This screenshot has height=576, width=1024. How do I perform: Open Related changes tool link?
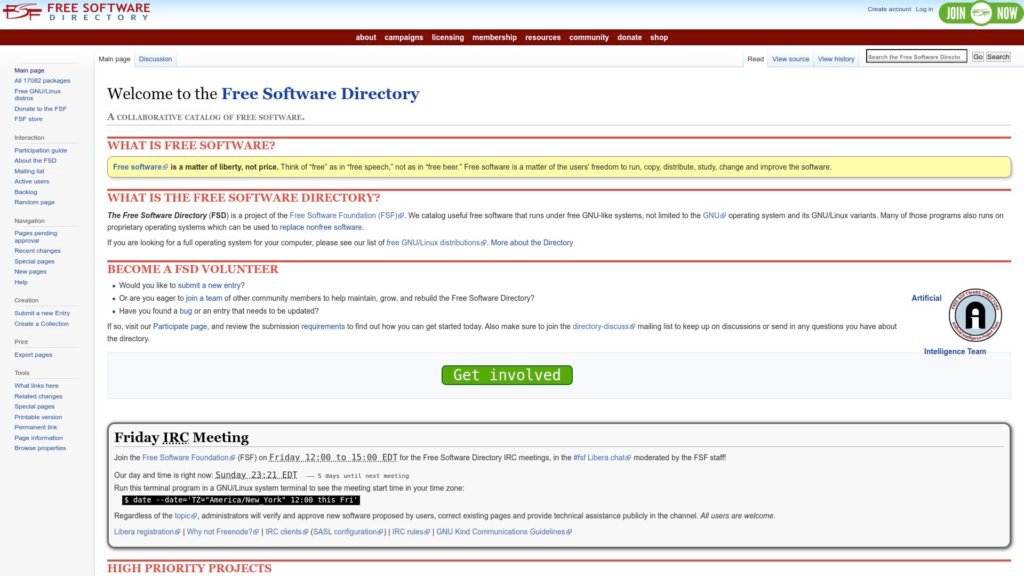[39, 396]
